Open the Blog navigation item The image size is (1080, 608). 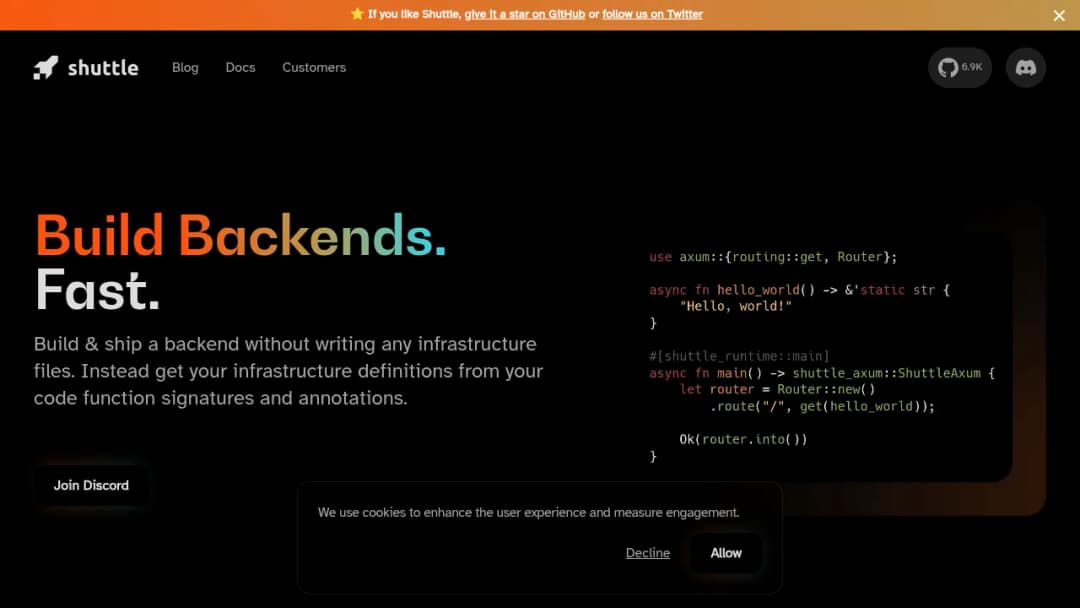(x=185, y=67)
